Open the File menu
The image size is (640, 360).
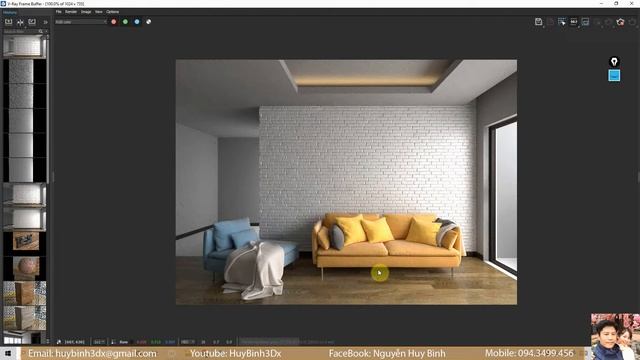click(x=58, y=12)
